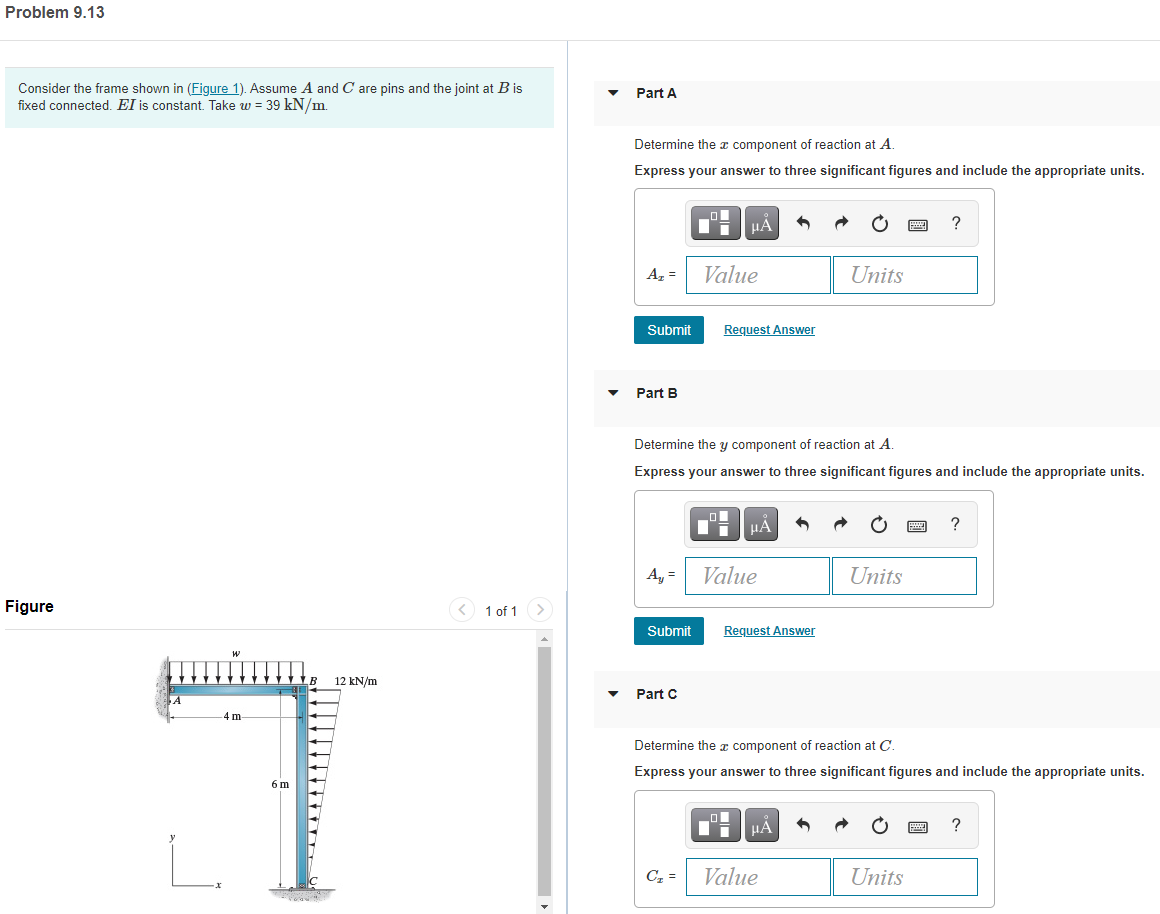This screenshot has width=1160, height=914.
Task: Open templates palette in Part A toolbar
Action: [715, 223]
